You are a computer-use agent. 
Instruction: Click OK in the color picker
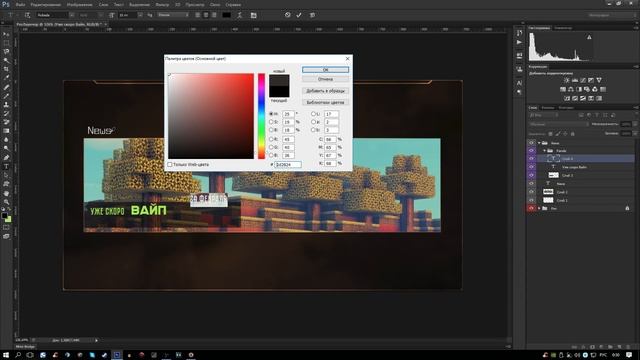coord(325,70)
